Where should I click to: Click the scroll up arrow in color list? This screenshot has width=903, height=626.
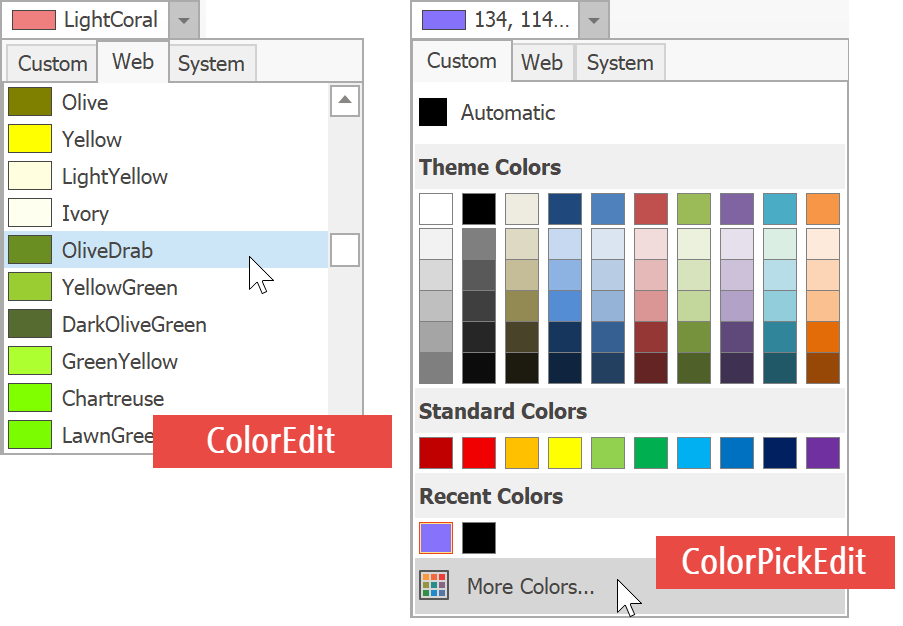[344, 101]
